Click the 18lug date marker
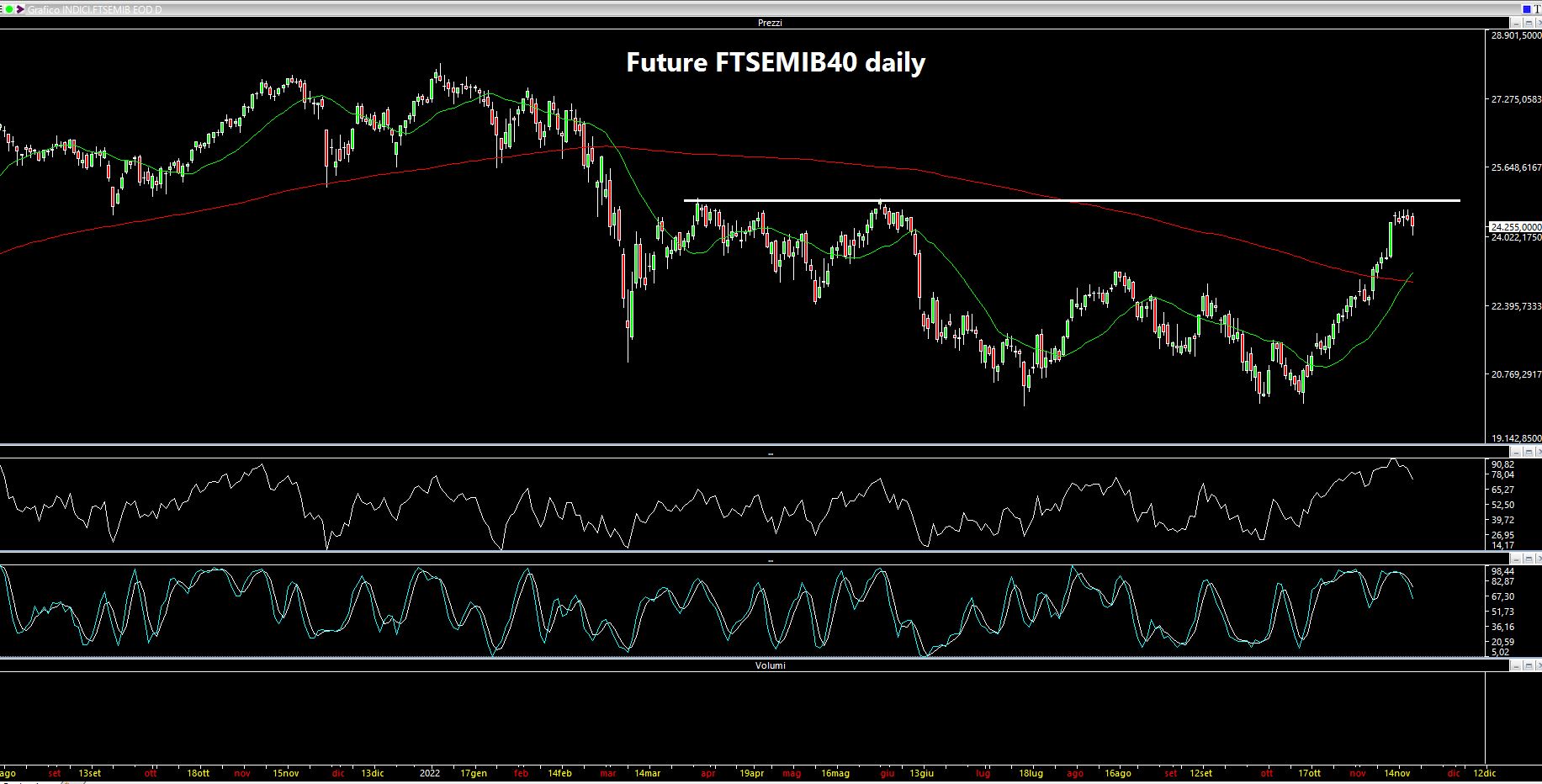This screenshot has height=784, width=1542. click(x=1031, y=773)
